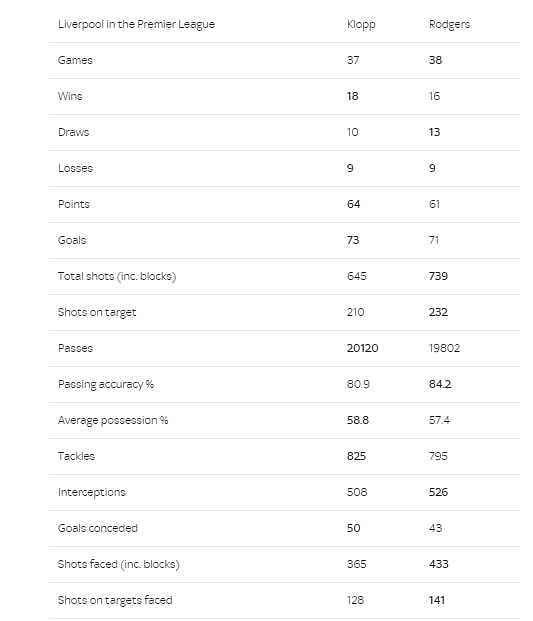Select the 'Liverpool in the Premier League' header
The width and height of the screenshot is (533, 621).
pyautogui.click(x=136, y=25)
